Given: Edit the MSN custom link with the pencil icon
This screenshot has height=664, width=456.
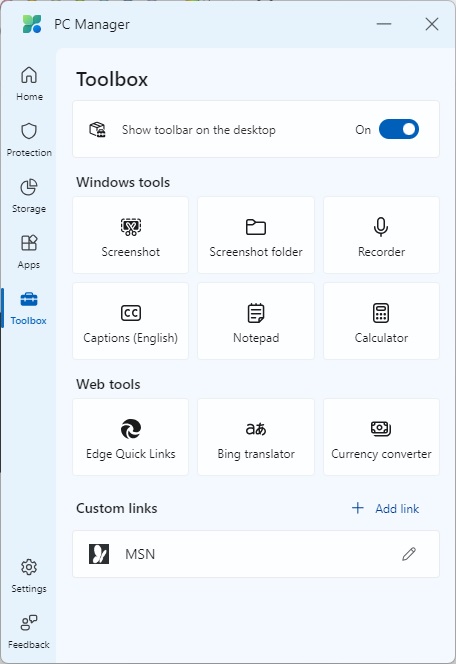Looking at the screenshot, I should pyautogui.click(x=409, y=554).
